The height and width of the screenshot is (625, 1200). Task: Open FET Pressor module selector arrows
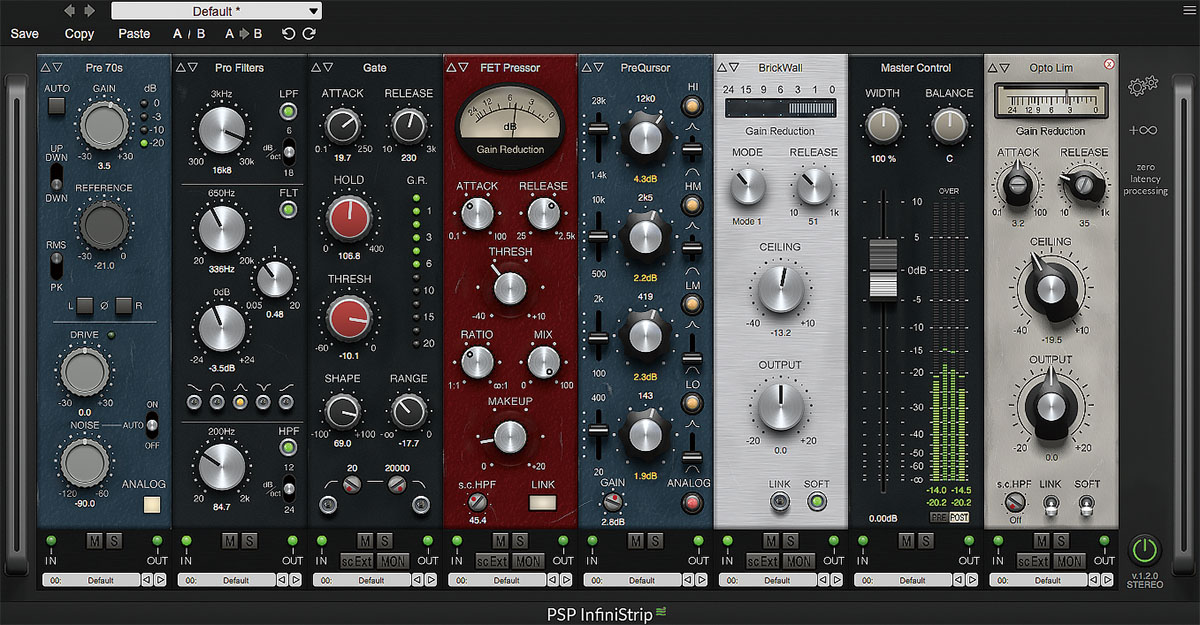tap(458, 68)
